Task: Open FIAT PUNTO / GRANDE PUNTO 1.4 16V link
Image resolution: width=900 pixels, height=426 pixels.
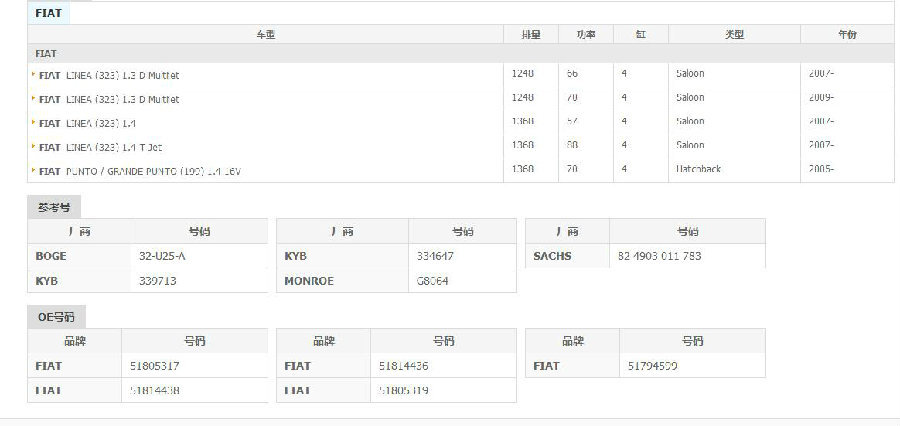Action: tap(139, 172)
